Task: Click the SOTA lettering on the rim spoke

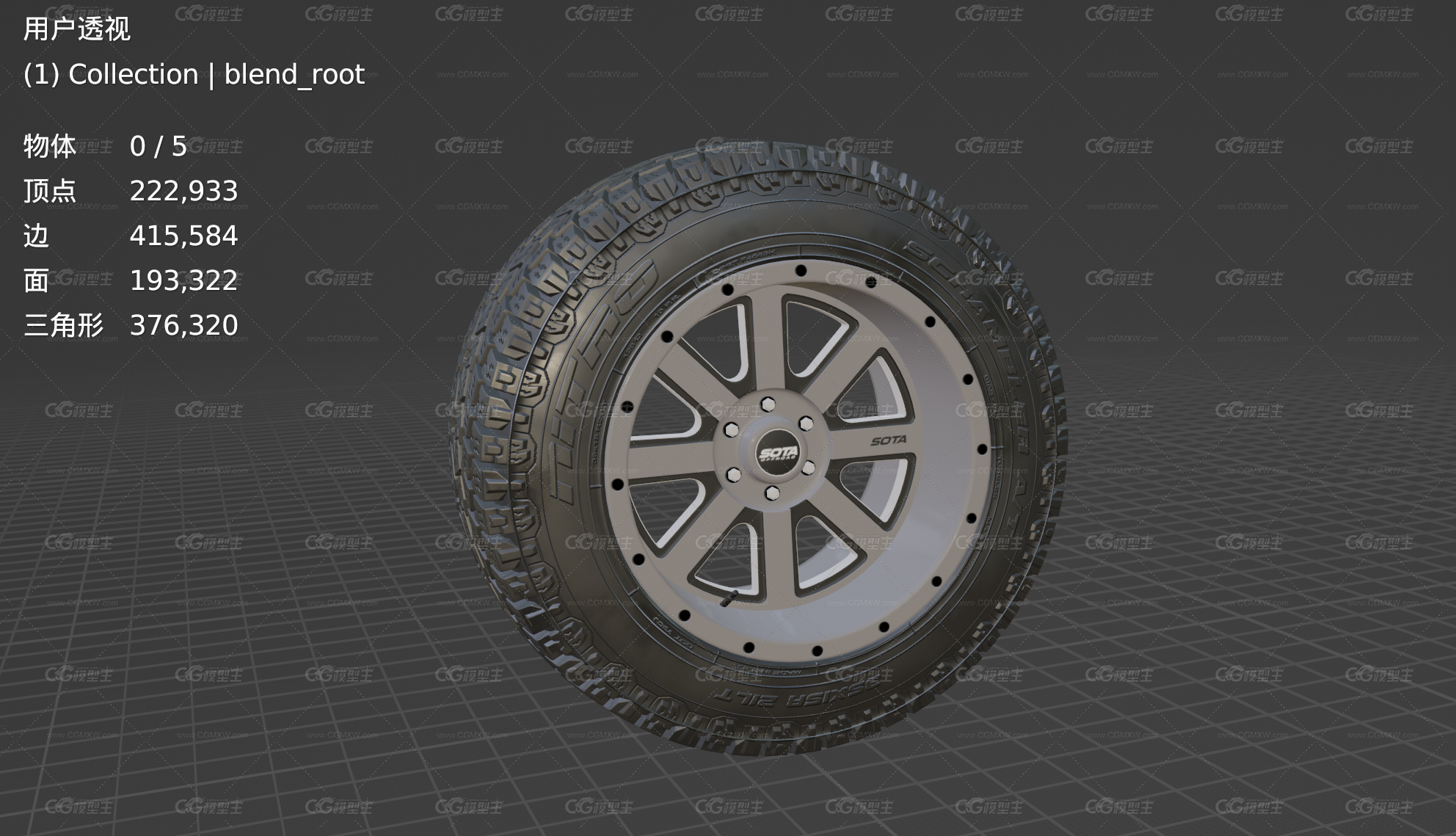Action: pyautogui.click(x=889, y=440)
